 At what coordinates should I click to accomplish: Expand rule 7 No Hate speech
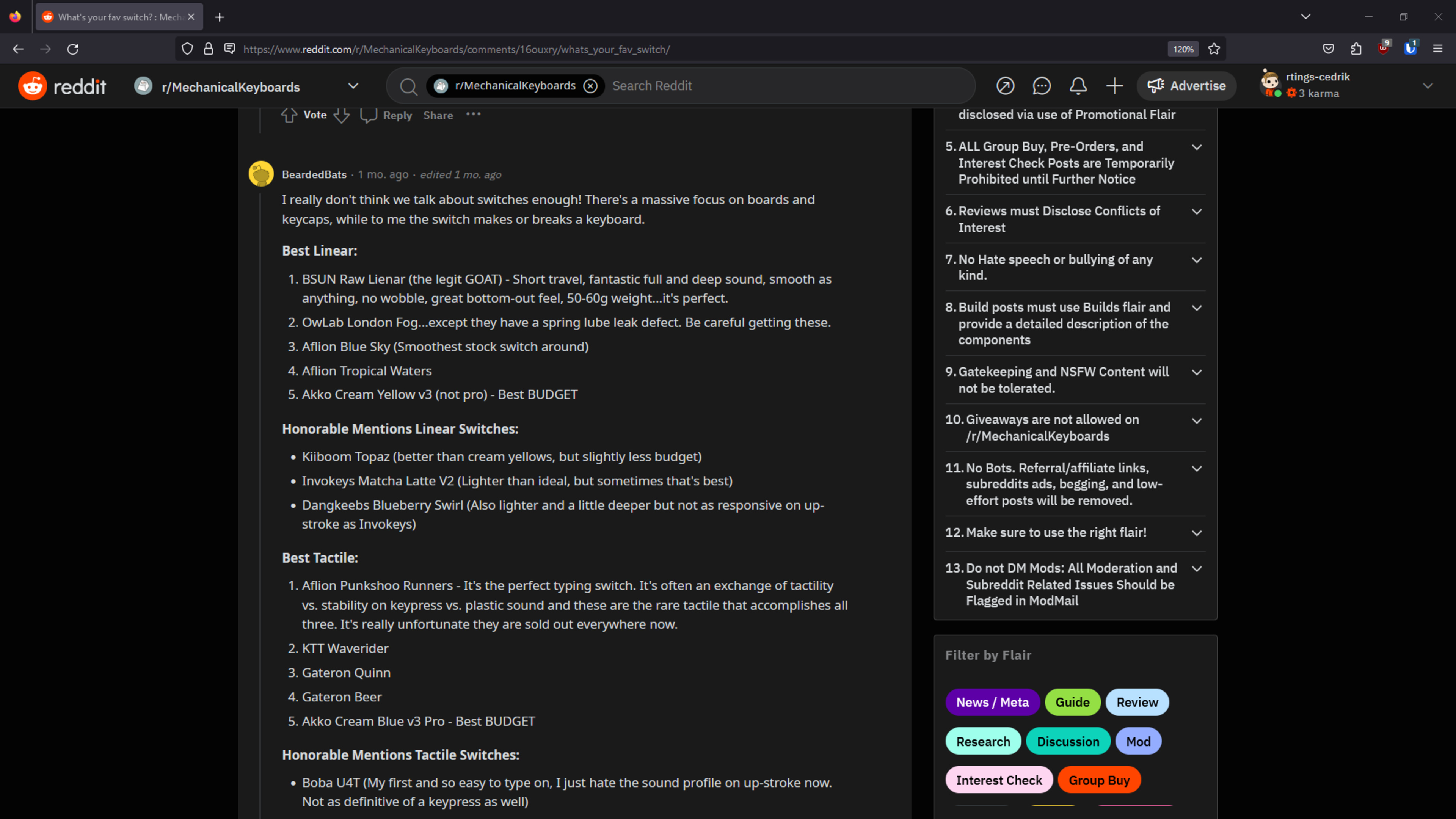1196,260
